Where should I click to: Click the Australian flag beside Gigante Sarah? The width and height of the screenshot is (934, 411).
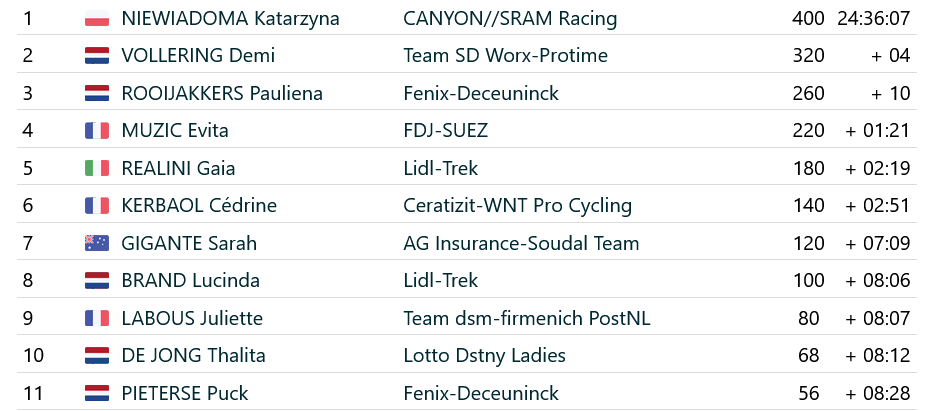pyautogui.click(x=97, y=243)
